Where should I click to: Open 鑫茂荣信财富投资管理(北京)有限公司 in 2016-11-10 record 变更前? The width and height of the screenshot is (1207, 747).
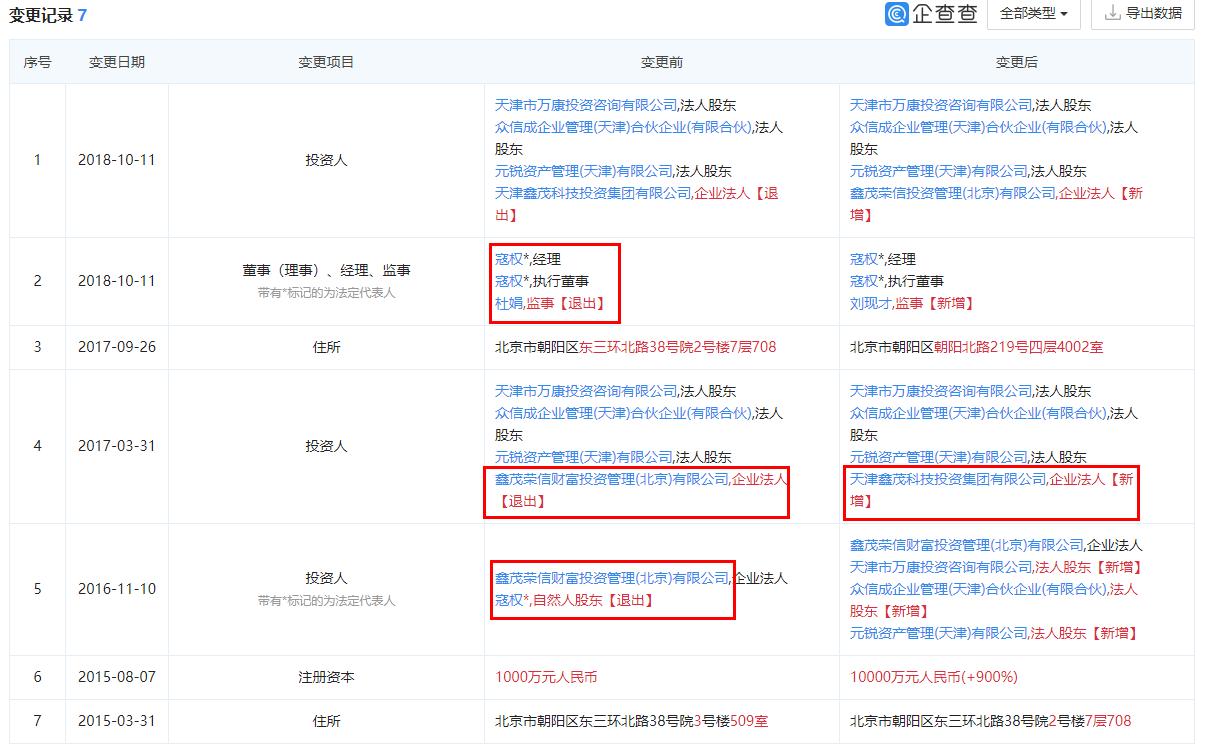click(x=612, y=578)
